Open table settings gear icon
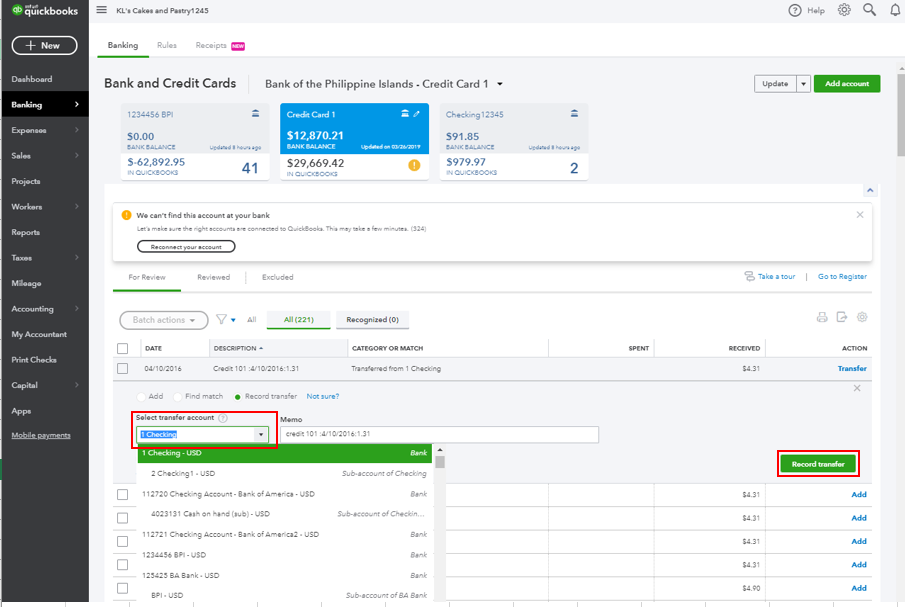Image resolution: width=905 pixels, height=607 pixels. [x=862, y=317]
